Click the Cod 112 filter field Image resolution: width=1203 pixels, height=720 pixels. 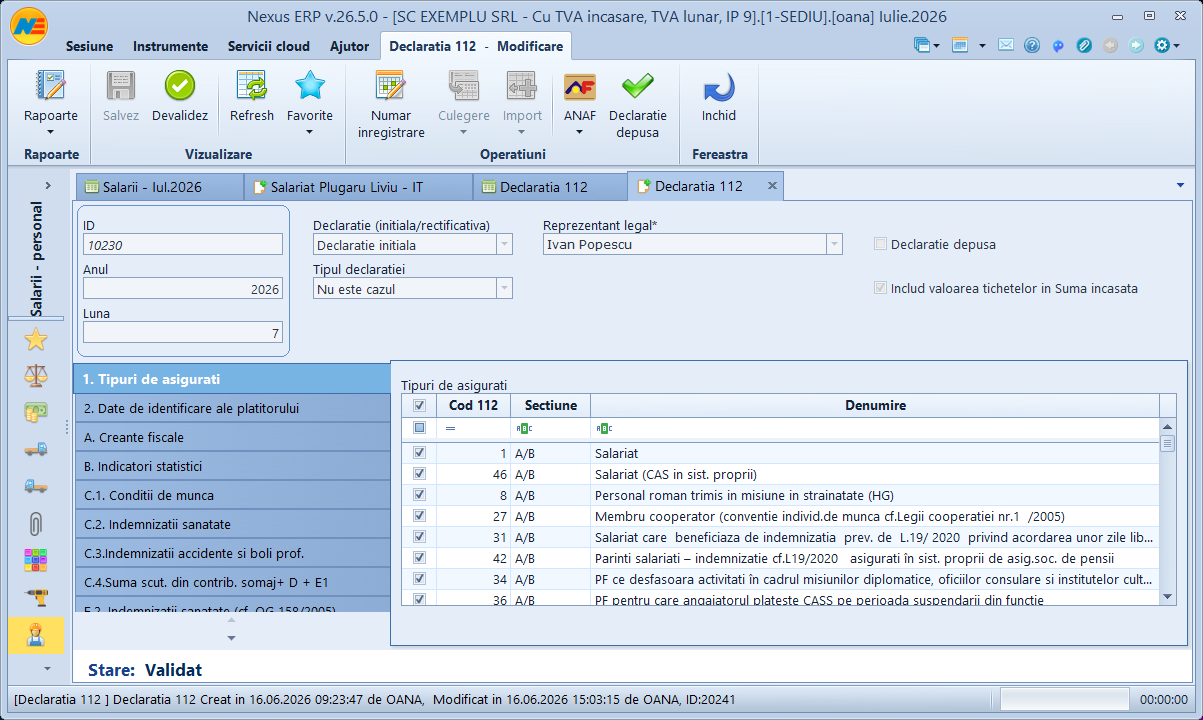(x=473, y=428)
